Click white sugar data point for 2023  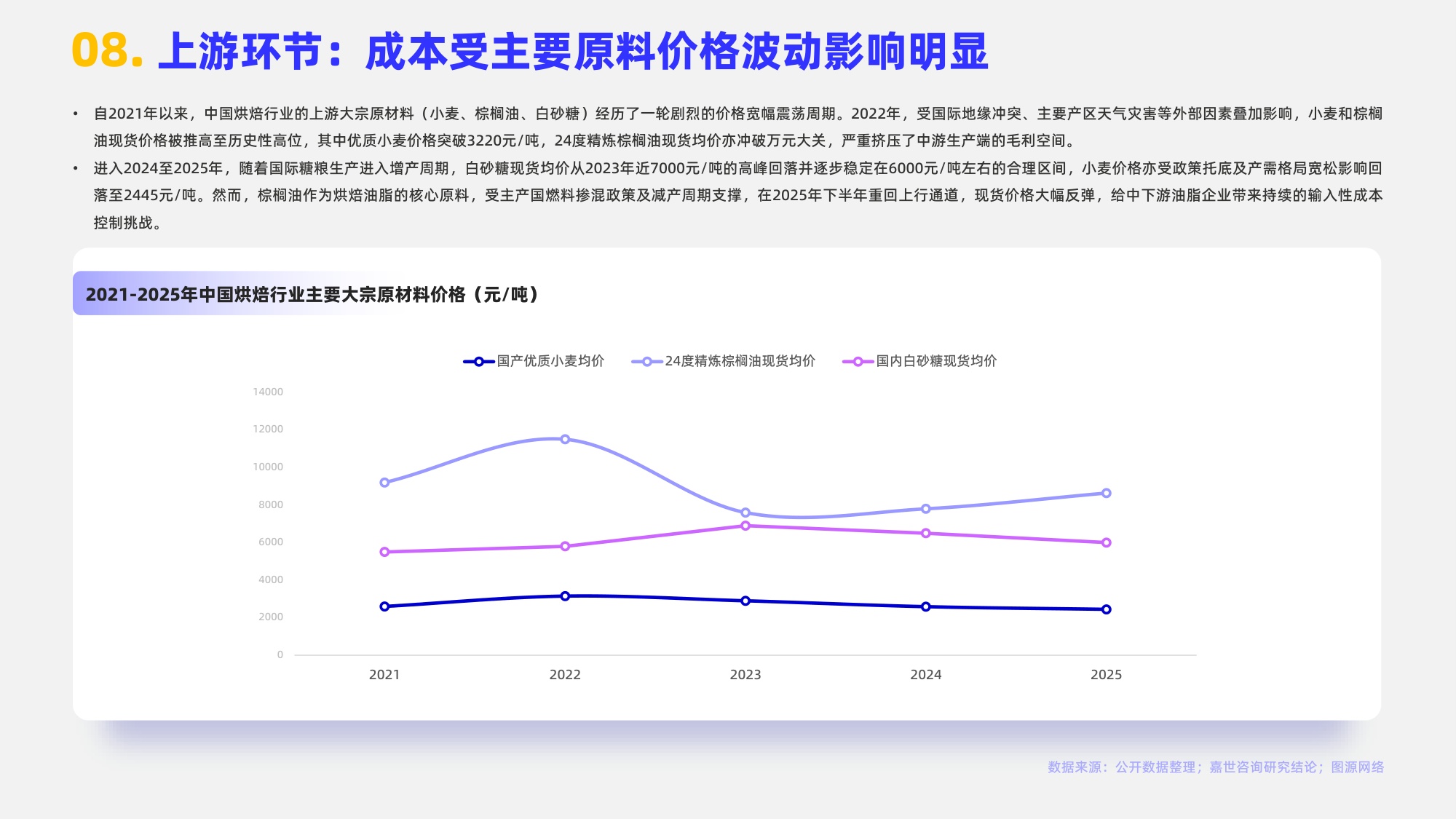click(x=745, y=526)
